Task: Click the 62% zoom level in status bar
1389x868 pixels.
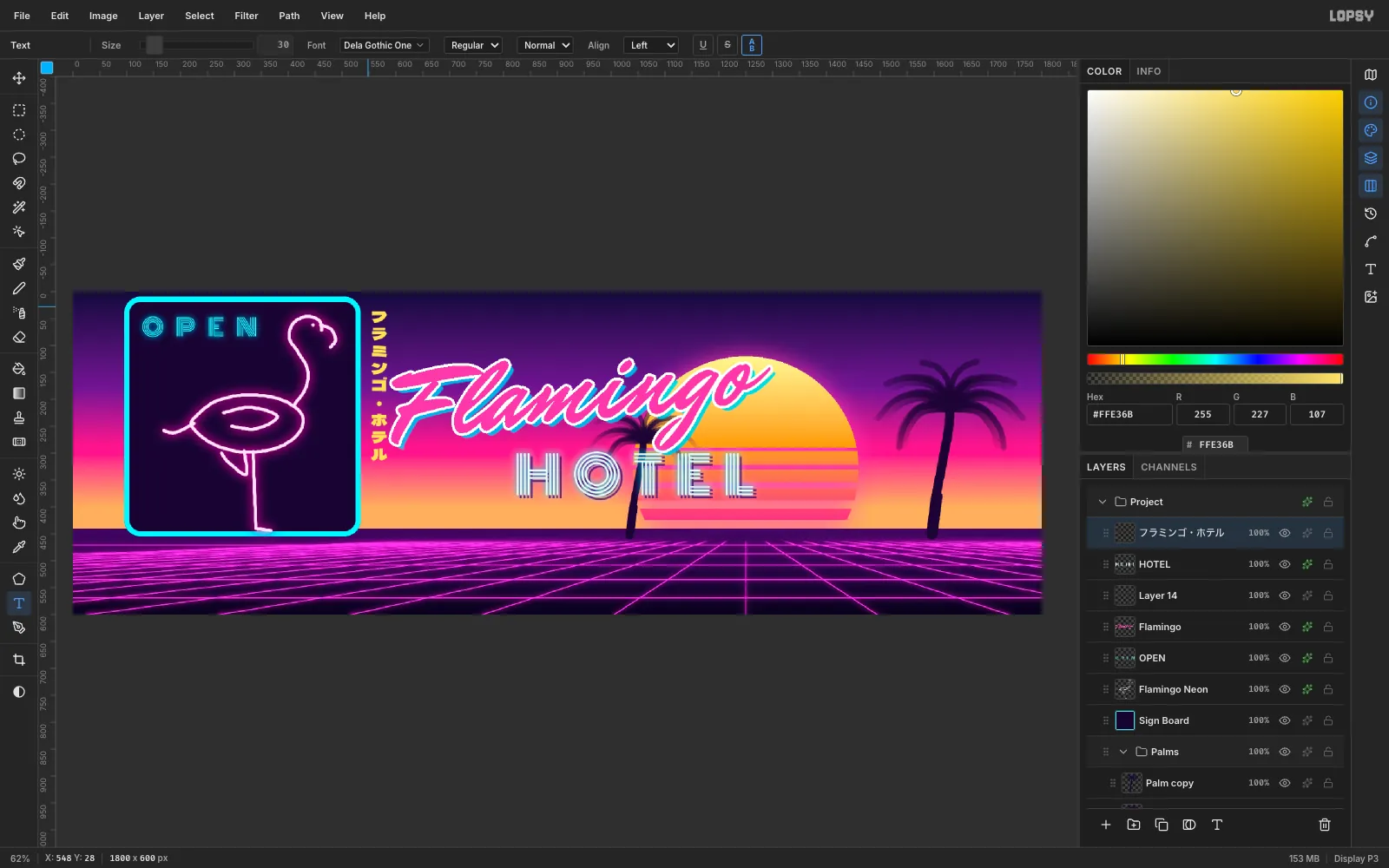Action: pyautogui.click(x=20, y=858)
